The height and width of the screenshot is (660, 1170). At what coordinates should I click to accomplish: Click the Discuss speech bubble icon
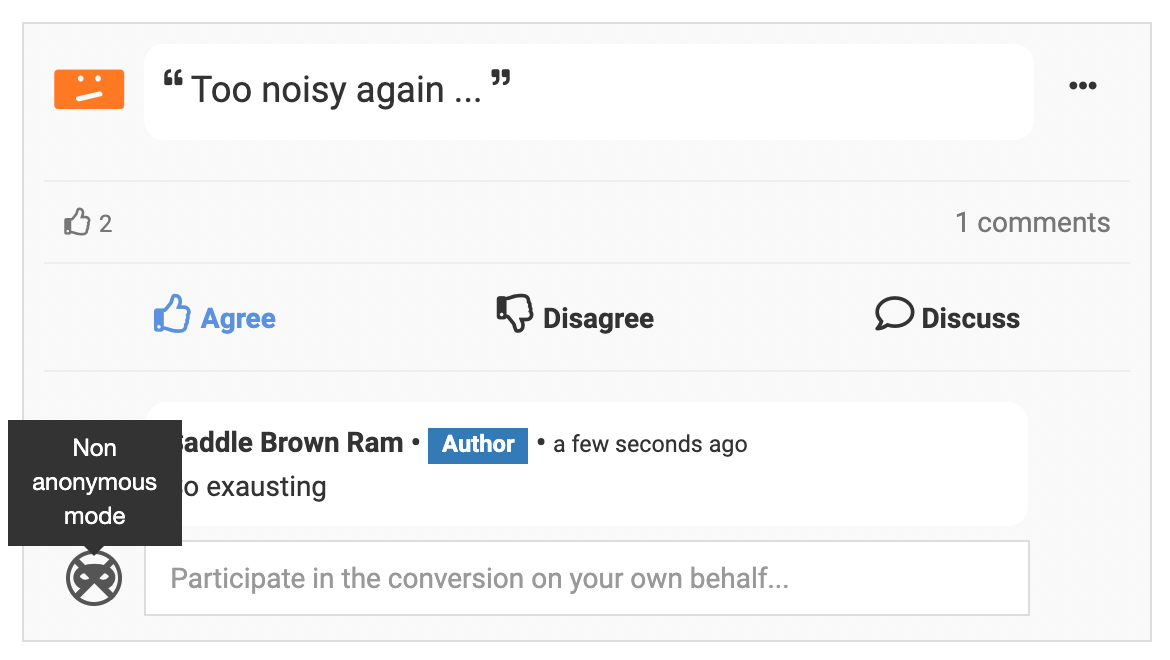point(894,314)
